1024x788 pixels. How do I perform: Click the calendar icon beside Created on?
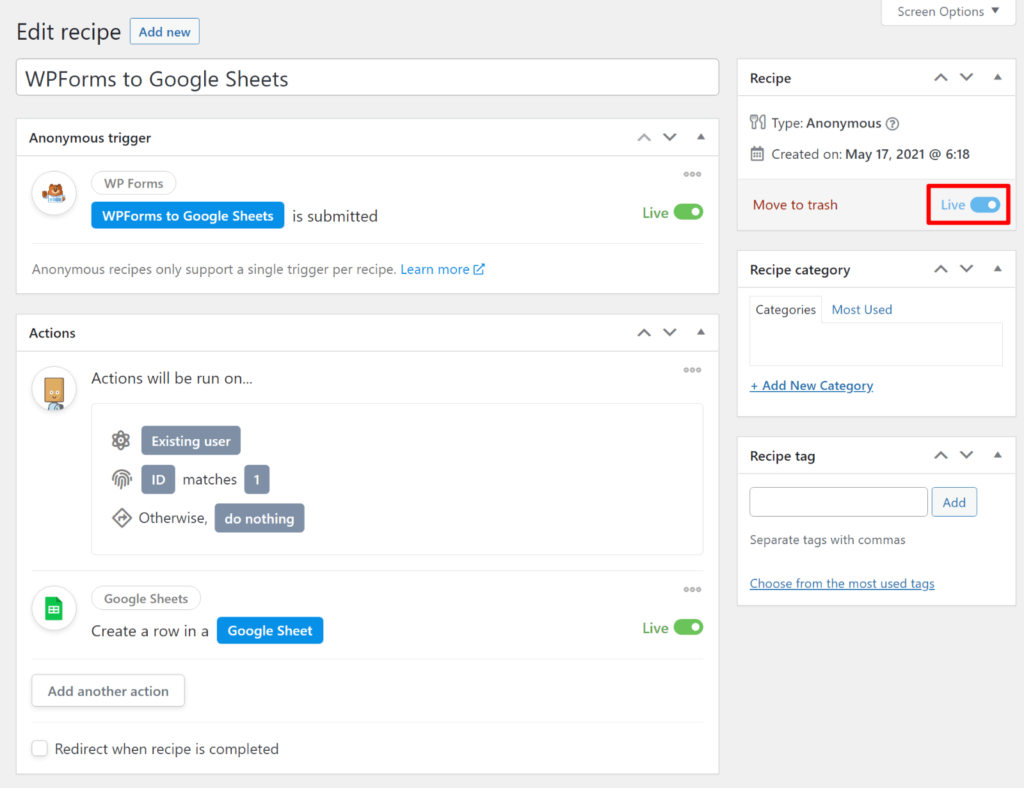click(757, 154)
